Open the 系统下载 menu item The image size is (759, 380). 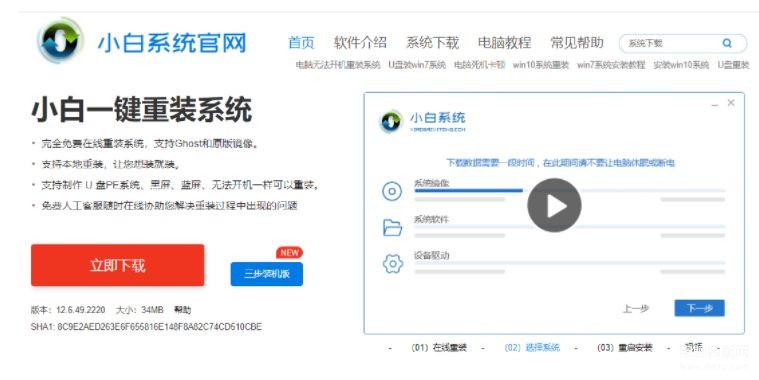(x=432, y=43)
